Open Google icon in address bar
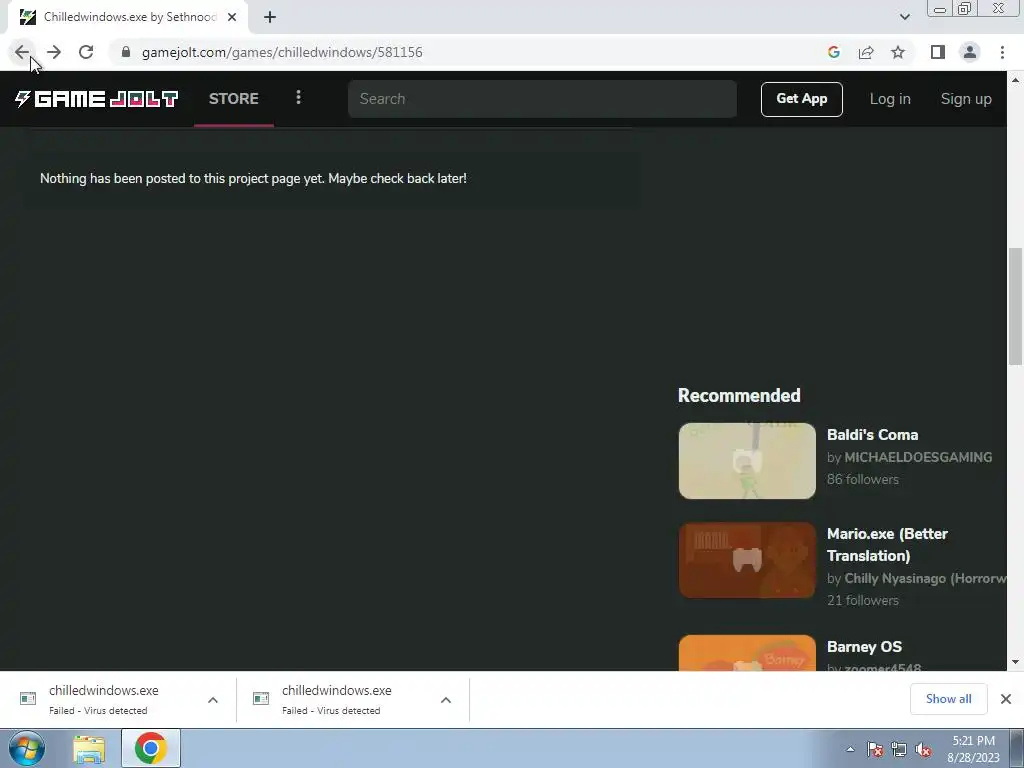 (x=833, y=52)
